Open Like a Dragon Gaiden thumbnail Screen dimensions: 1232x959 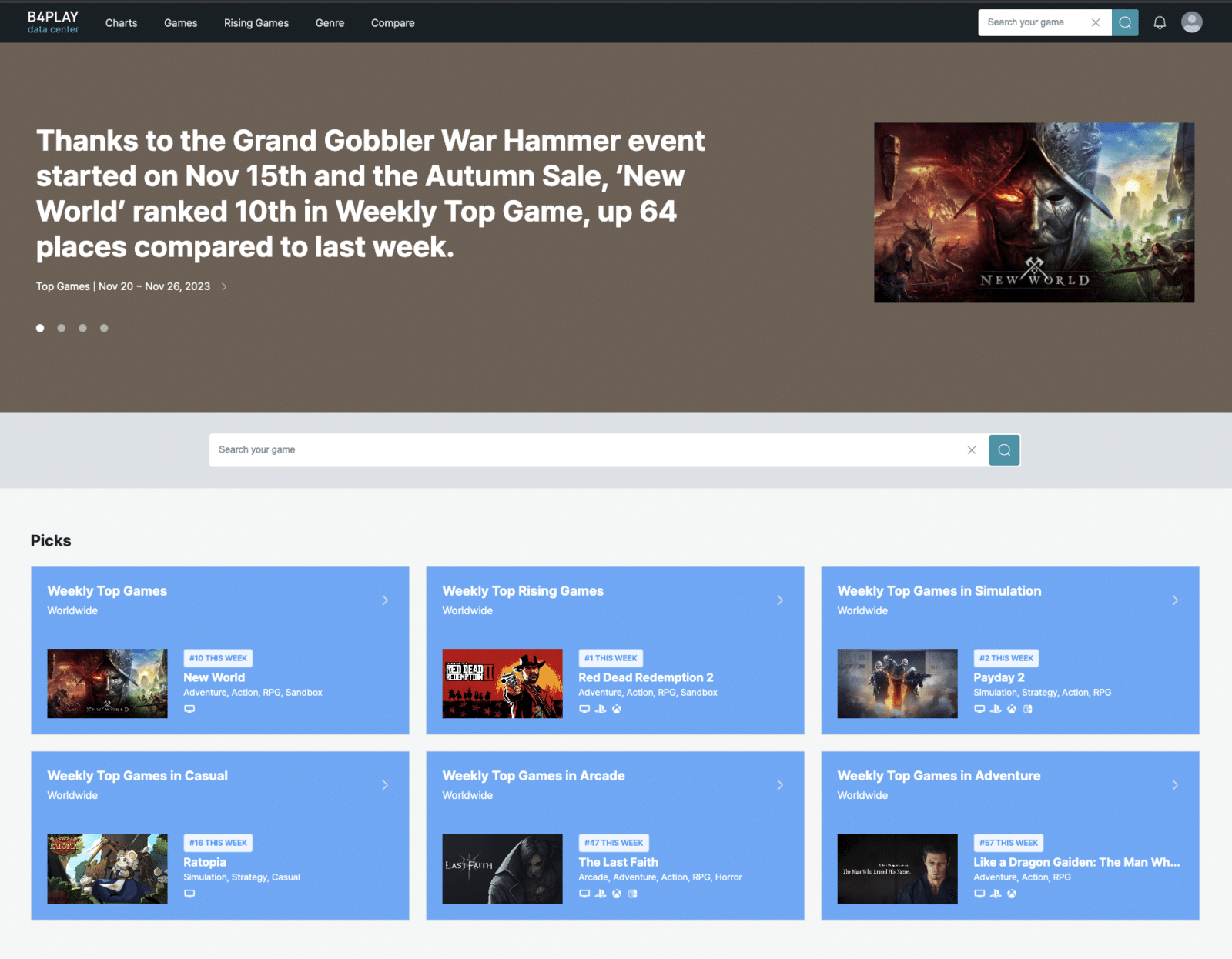pyautogui.click(x=897, y=868)
